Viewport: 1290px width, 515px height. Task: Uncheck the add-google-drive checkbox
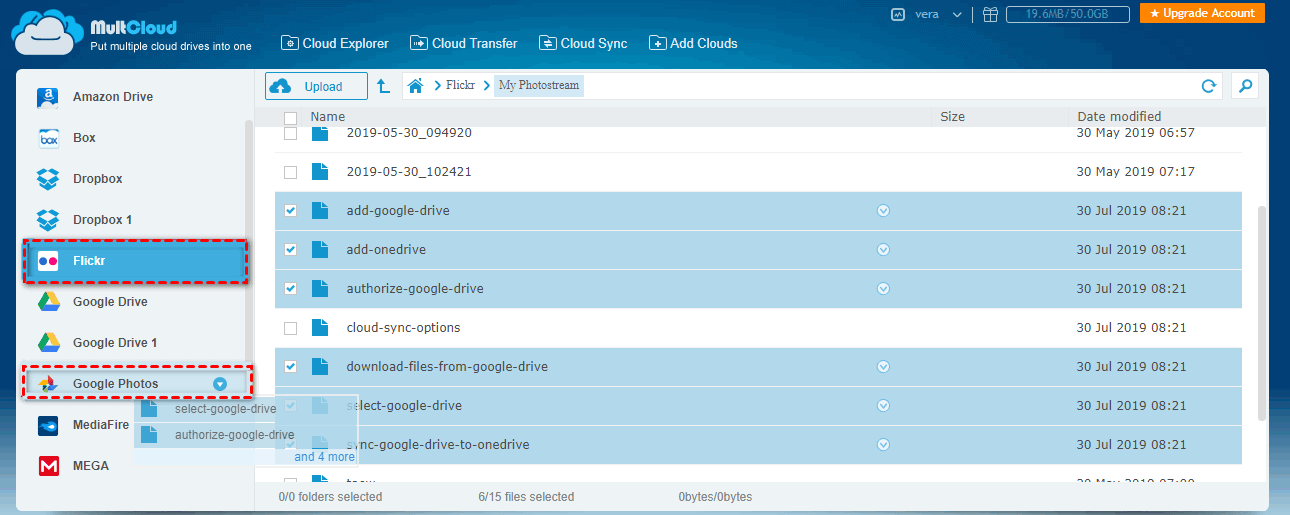pos(291,211)
